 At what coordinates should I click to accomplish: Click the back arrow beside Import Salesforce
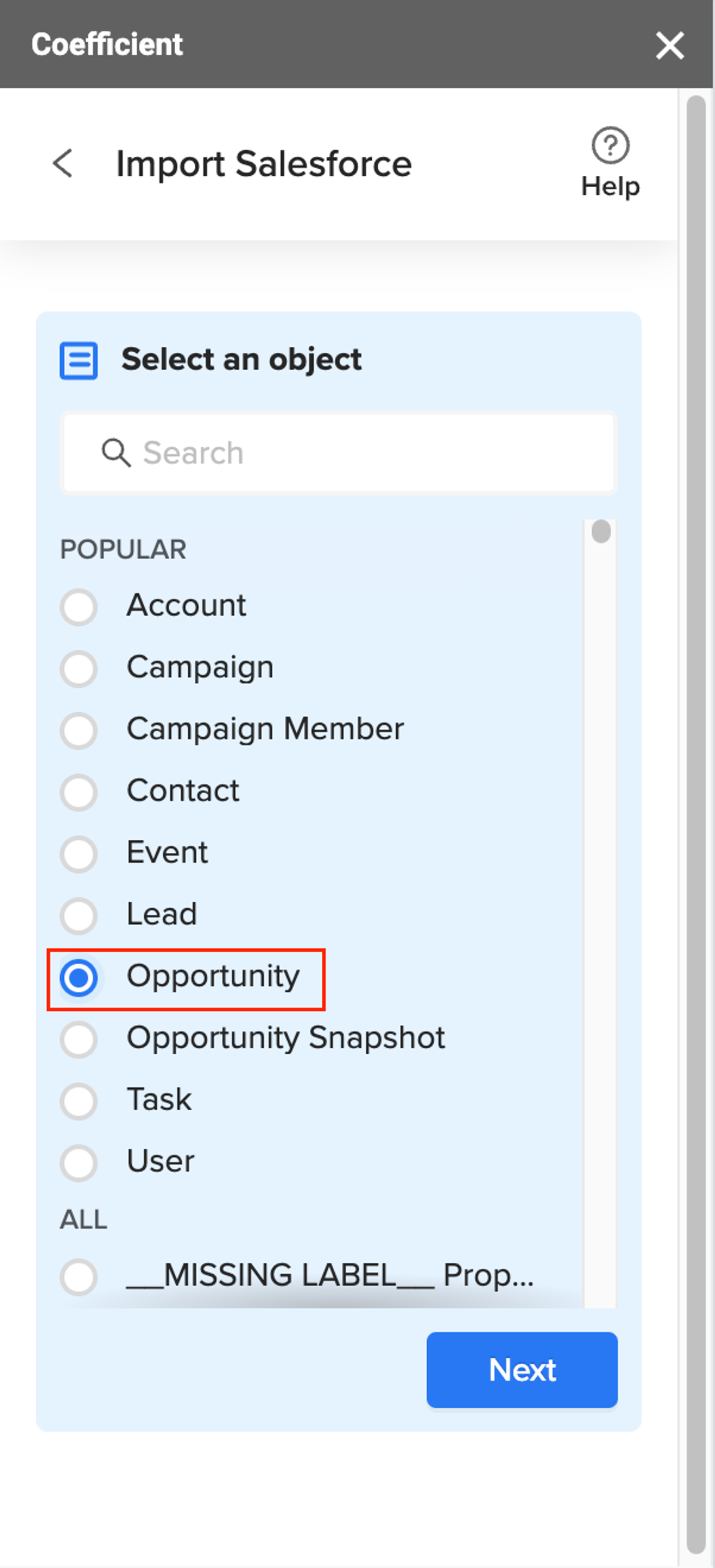point(63,163)
